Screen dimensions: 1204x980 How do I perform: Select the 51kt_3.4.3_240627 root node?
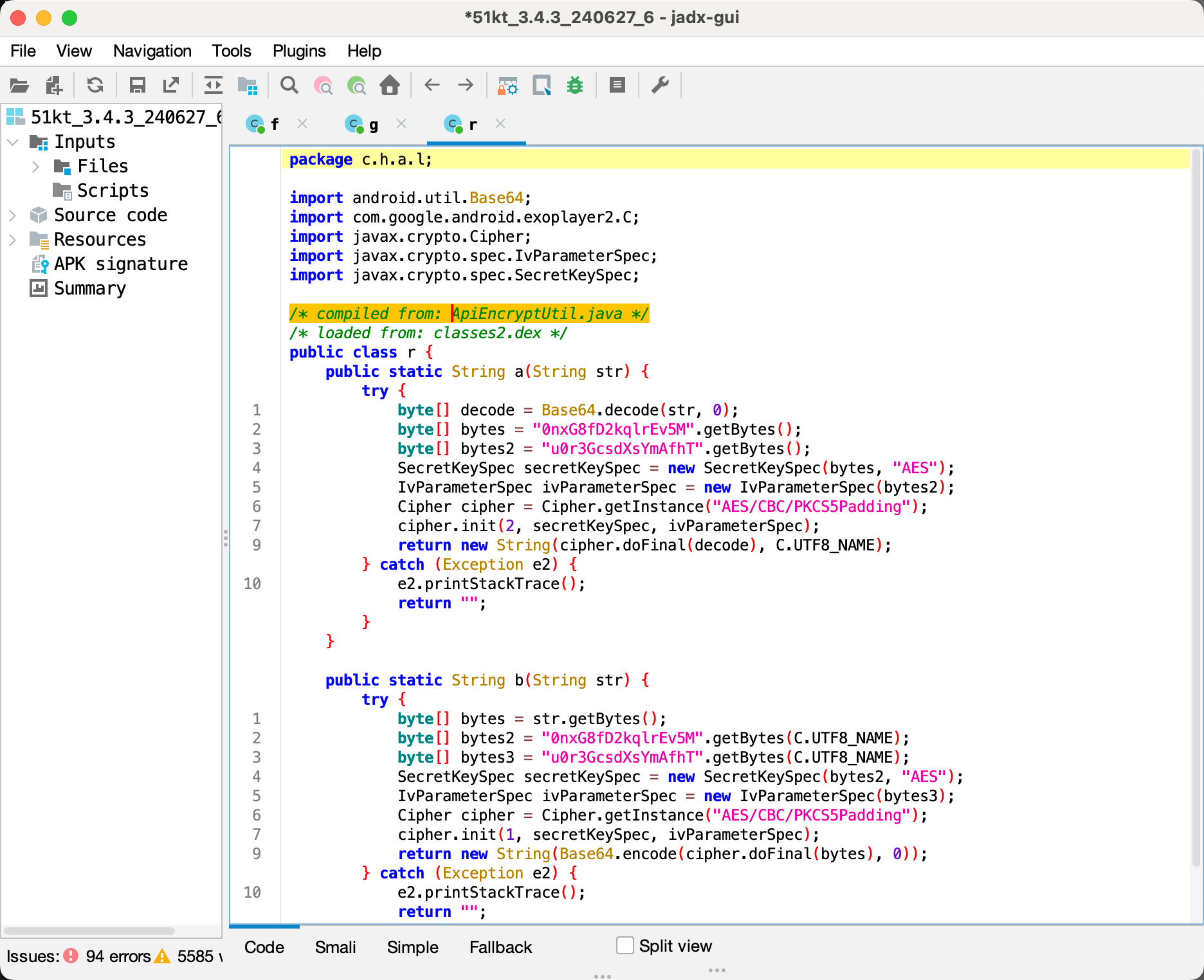[127, 117]
